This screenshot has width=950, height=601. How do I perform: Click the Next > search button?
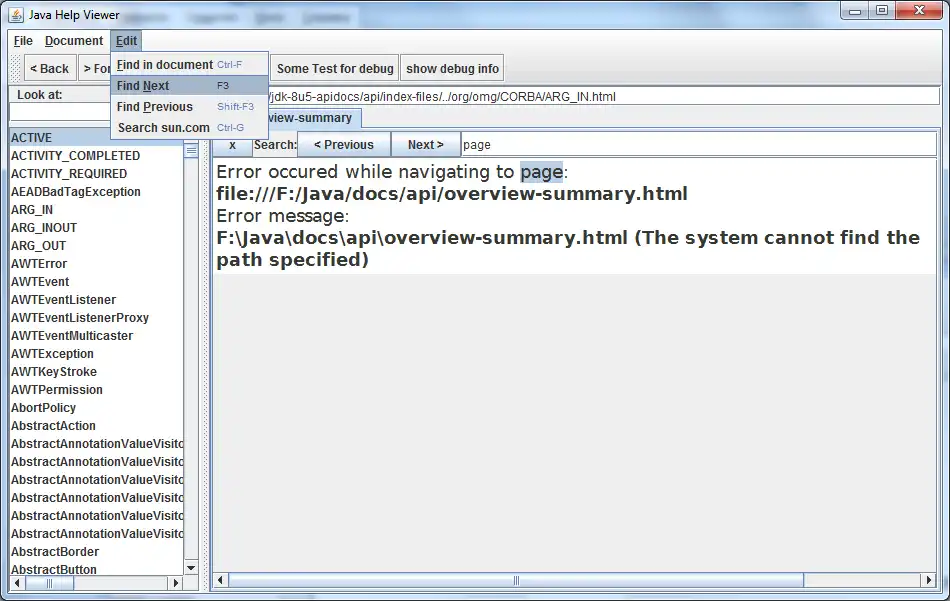pyautogui.click(x=425, y=145)
